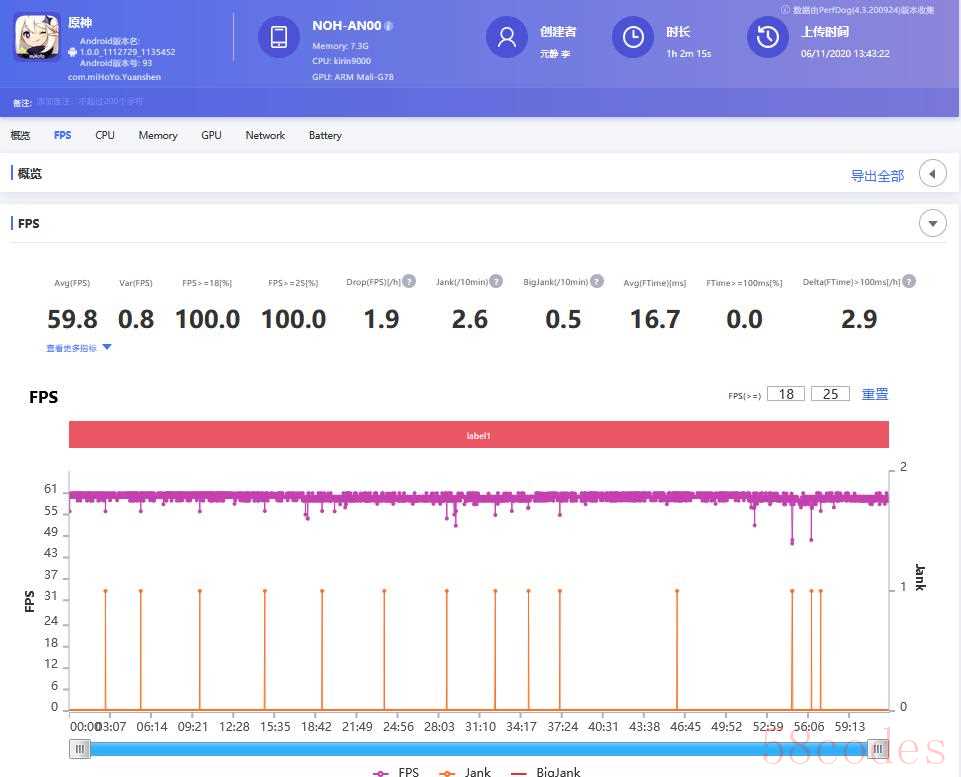The image size is (961, 777).
Task: Click info icon next to NOH-AN00
Action: click(x=389, y=26)
